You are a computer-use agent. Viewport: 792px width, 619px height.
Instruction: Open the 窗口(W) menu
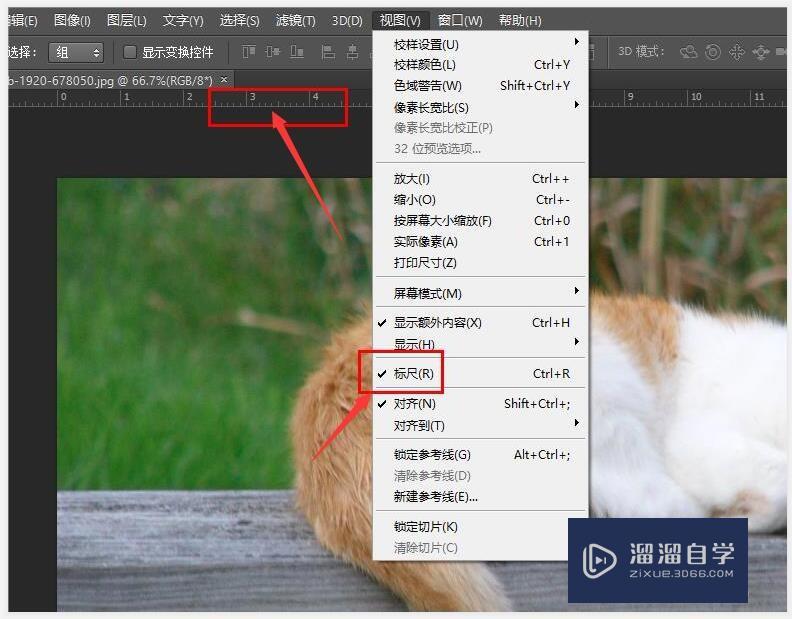(460, 21)
